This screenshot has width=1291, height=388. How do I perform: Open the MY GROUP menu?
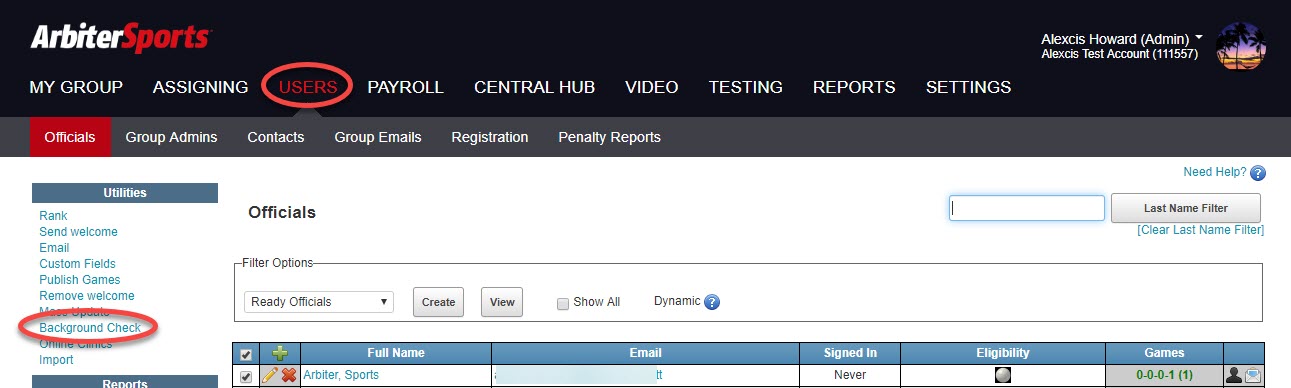tap(76, 87)
